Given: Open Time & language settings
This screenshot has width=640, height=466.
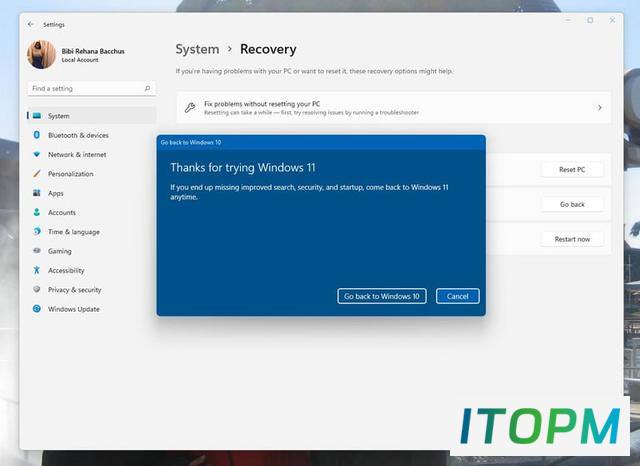Looking at the screenshot, I should [x=92, y=232].
